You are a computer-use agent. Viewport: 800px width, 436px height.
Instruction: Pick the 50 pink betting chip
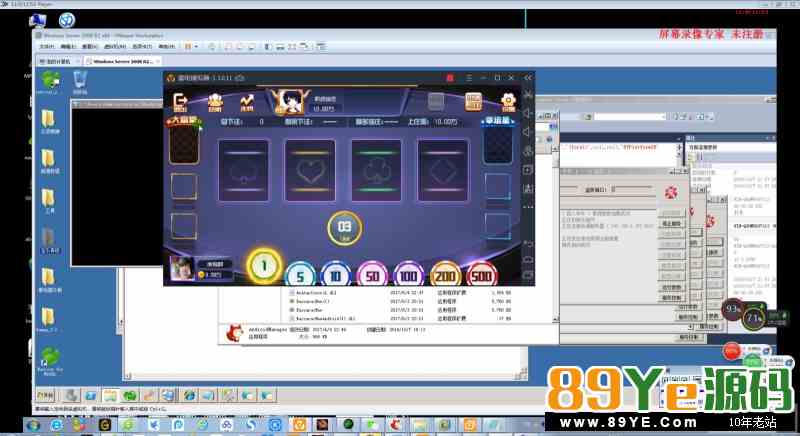point(372,275)
